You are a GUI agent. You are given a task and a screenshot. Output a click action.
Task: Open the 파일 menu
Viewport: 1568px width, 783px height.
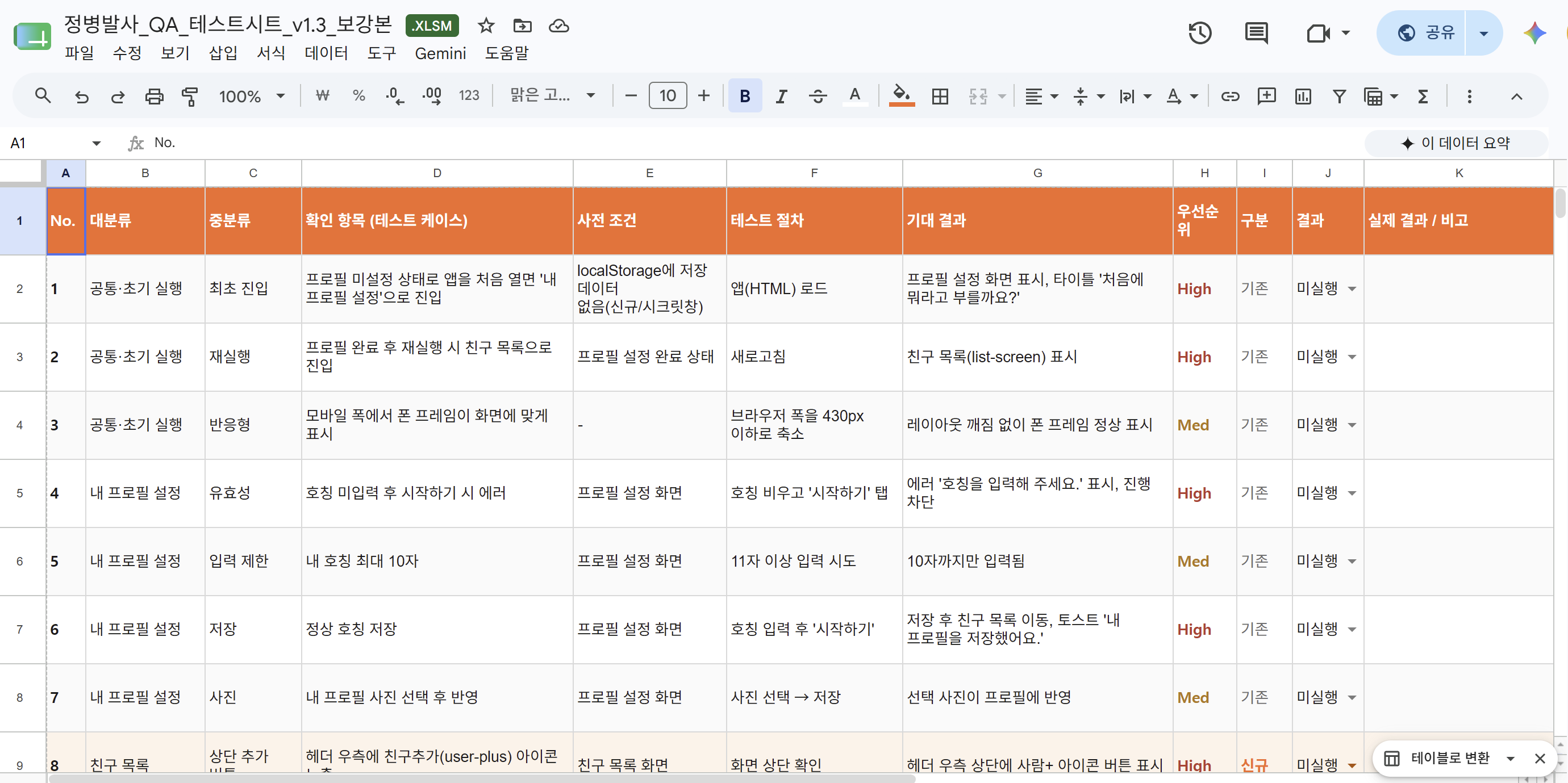[79, 53]
